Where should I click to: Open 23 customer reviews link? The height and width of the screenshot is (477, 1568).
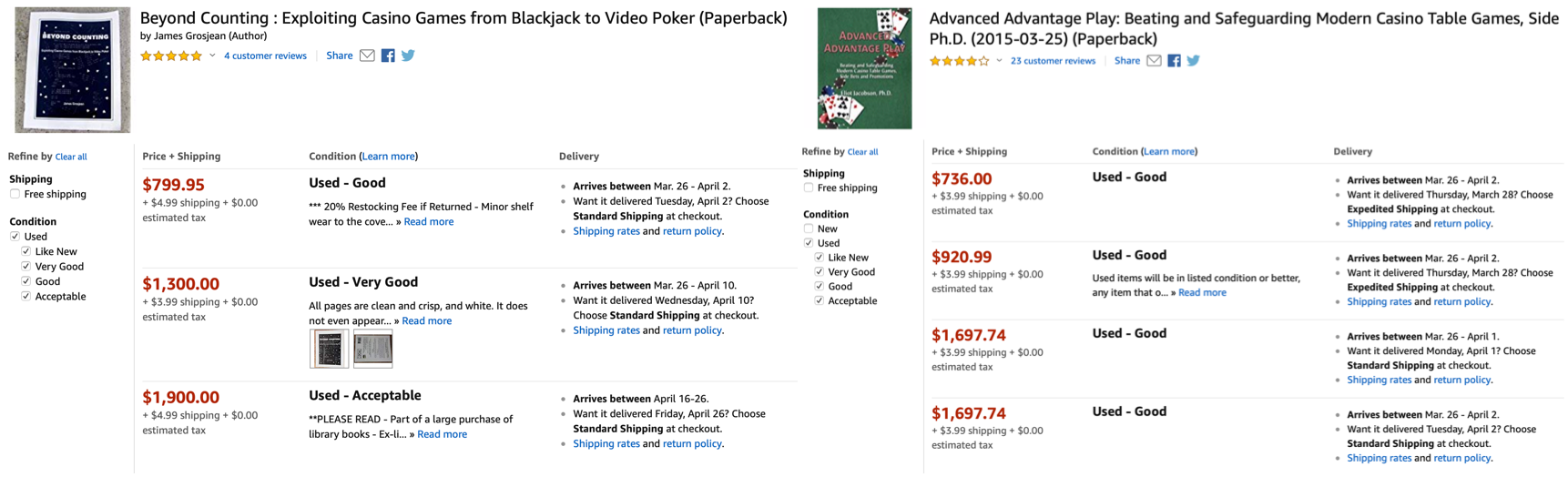(x=1053, y=61)
